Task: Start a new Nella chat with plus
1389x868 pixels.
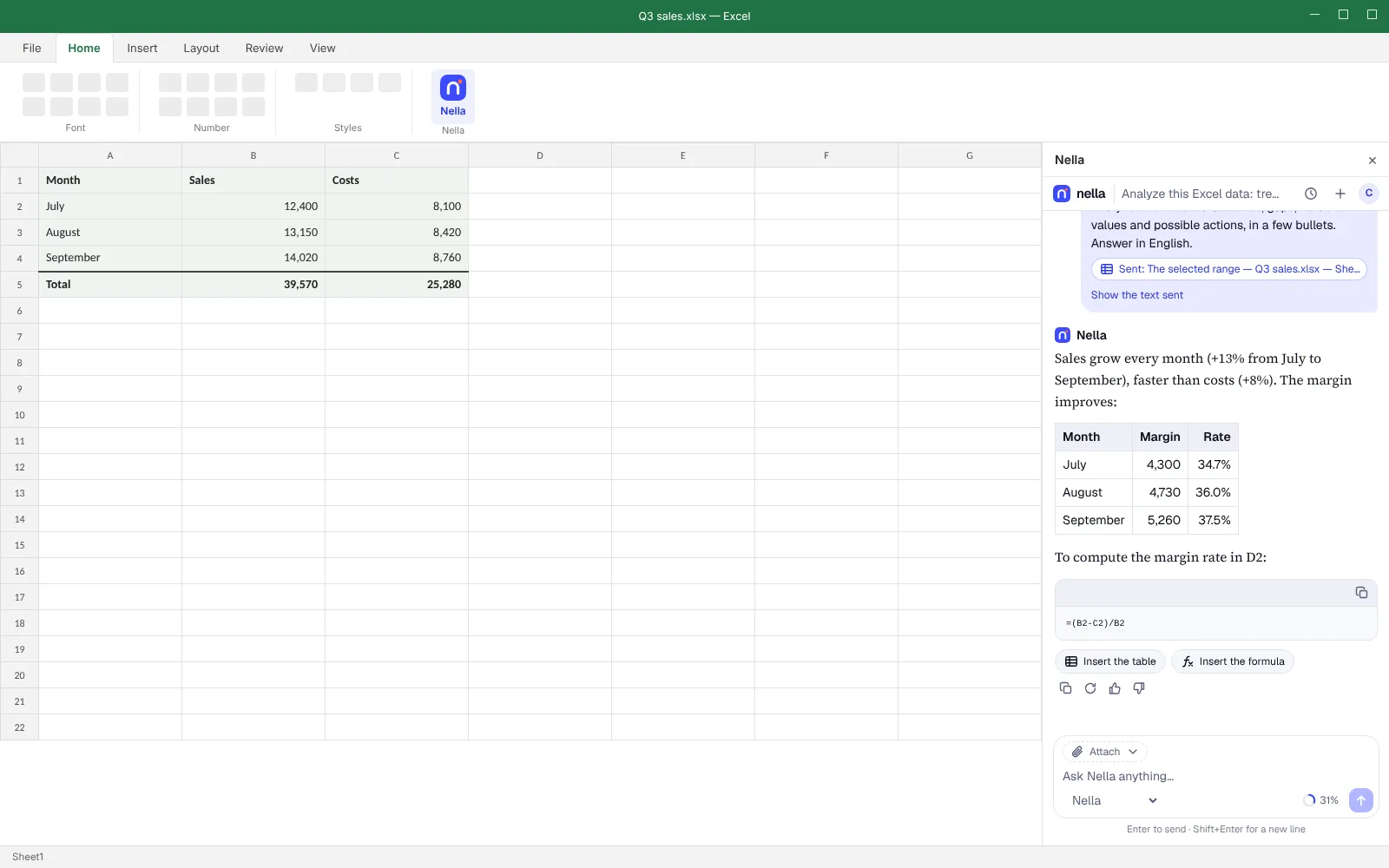Action: 1340,194
